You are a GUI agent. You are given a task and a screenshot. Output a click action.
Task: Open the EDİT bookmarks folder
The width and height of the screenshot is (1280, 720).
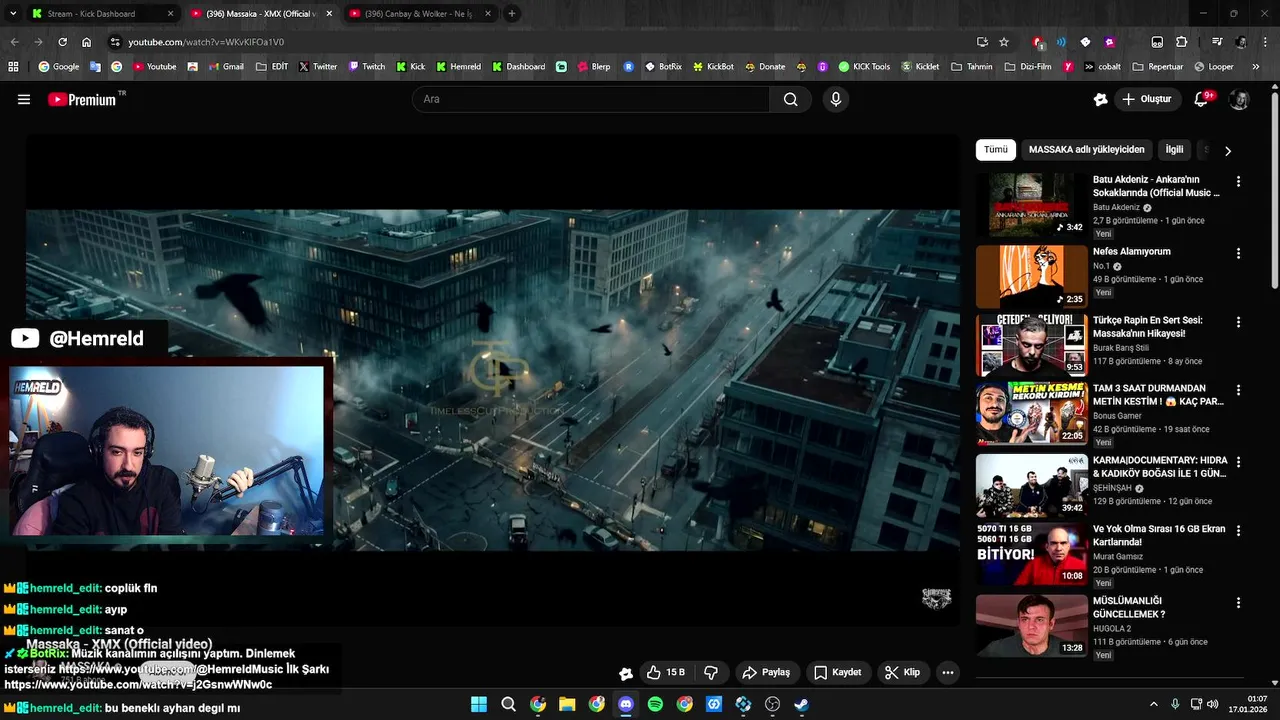tap(272, 67)
